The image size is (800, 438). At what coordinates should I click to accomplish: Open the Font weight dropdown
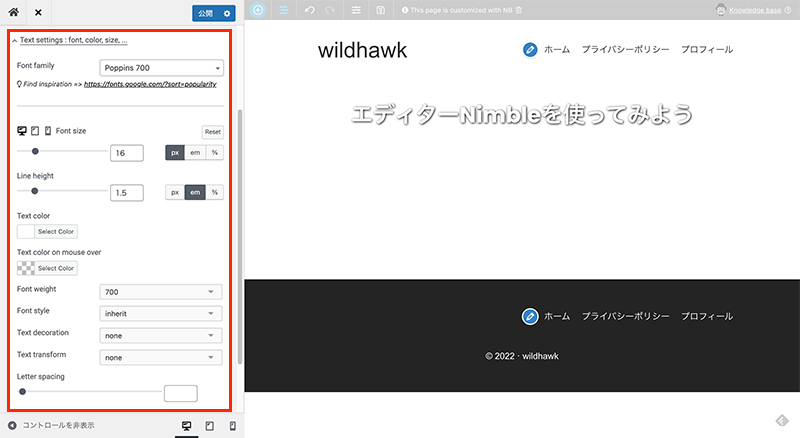(x=162, y=292)
